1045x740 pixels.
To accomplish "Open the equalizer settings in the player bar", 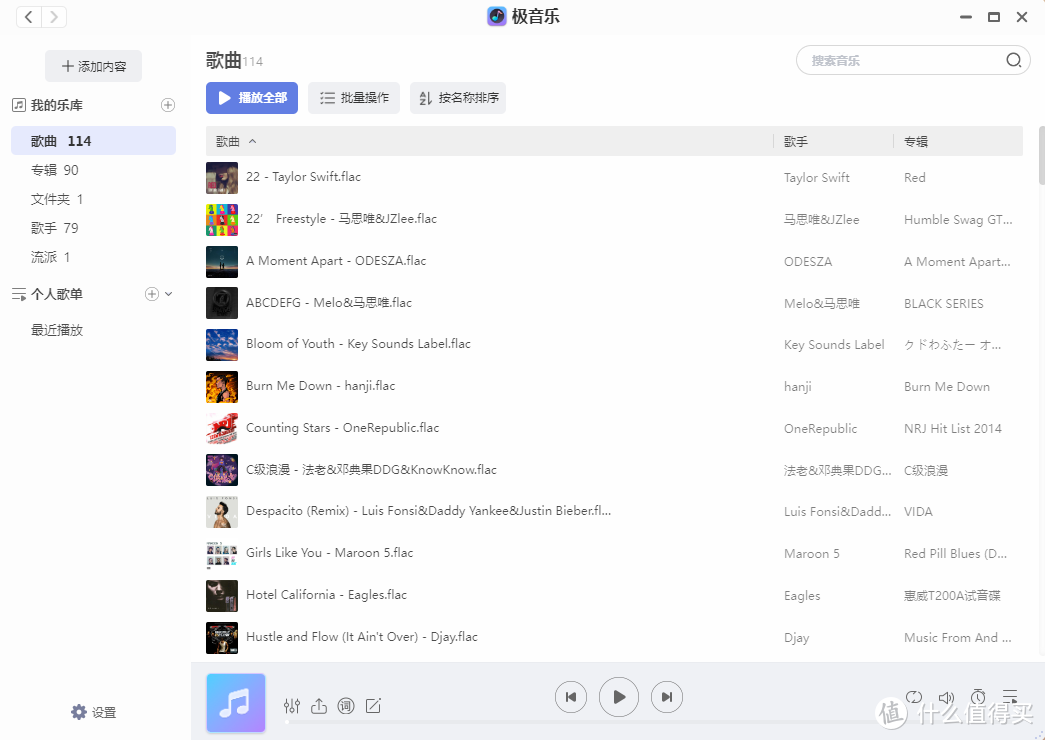I will pyautogui.click(x=291, y=705).
